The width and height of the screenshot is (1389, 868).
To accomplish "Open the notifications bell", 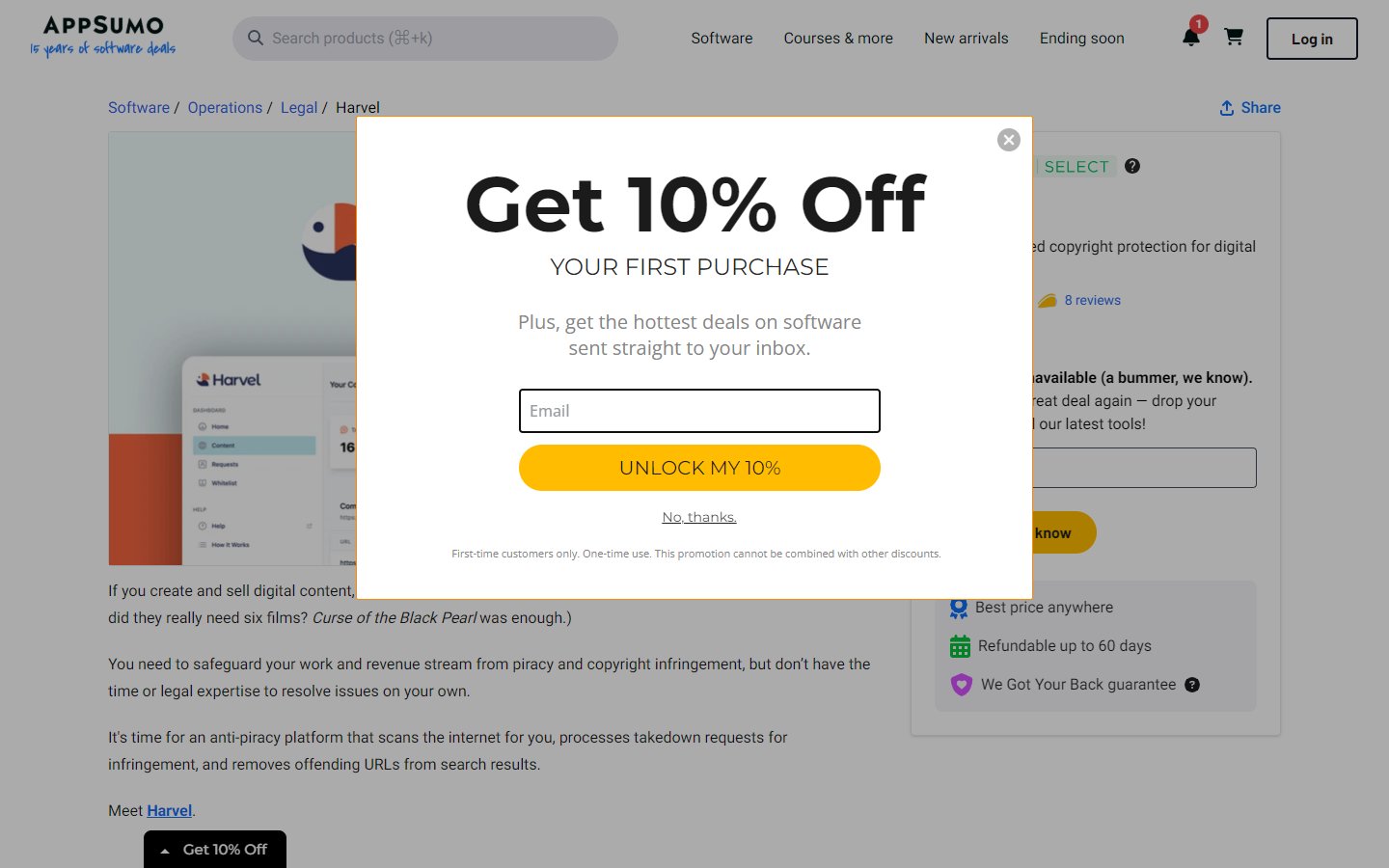I will point(1190,37).
